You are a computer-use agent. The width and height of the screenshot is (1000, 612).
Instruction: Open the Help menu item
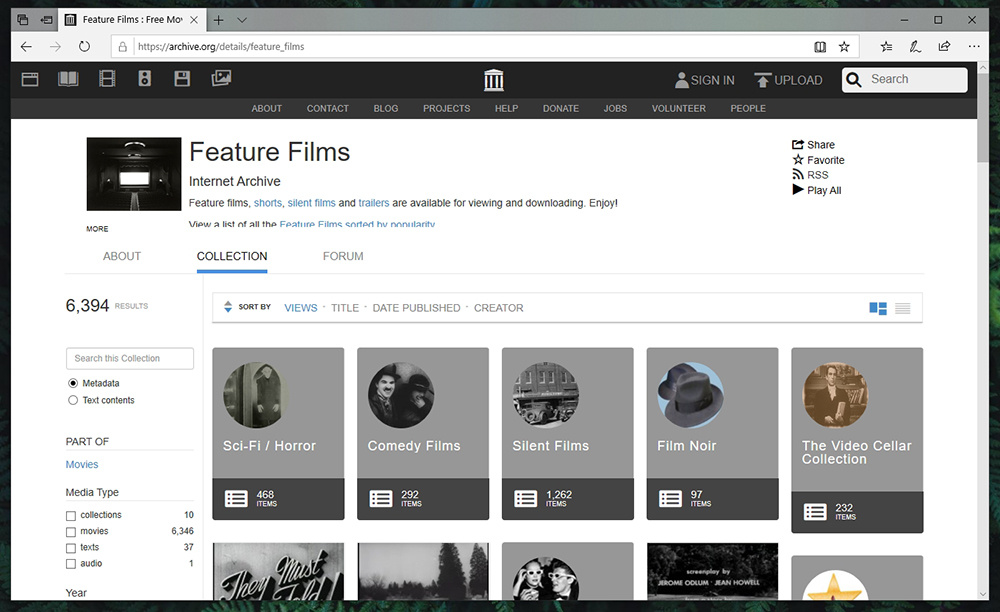[506, 108]
